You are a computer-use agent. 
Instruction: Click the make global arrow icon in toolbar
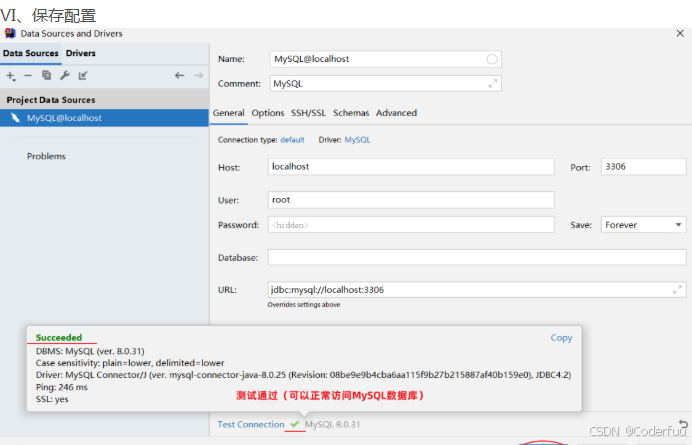[83, 75]
